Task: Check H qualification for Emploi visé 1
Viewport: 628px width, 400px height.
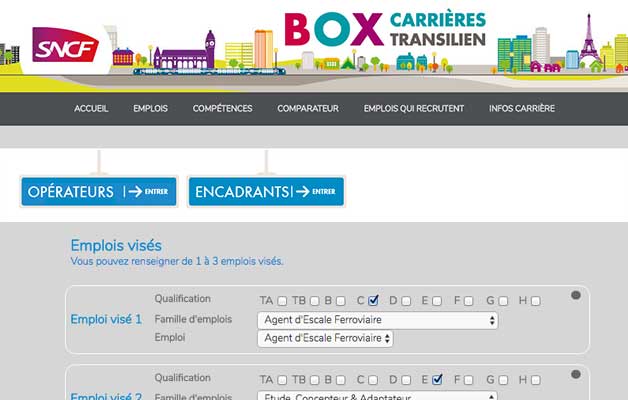Action: 535,301
